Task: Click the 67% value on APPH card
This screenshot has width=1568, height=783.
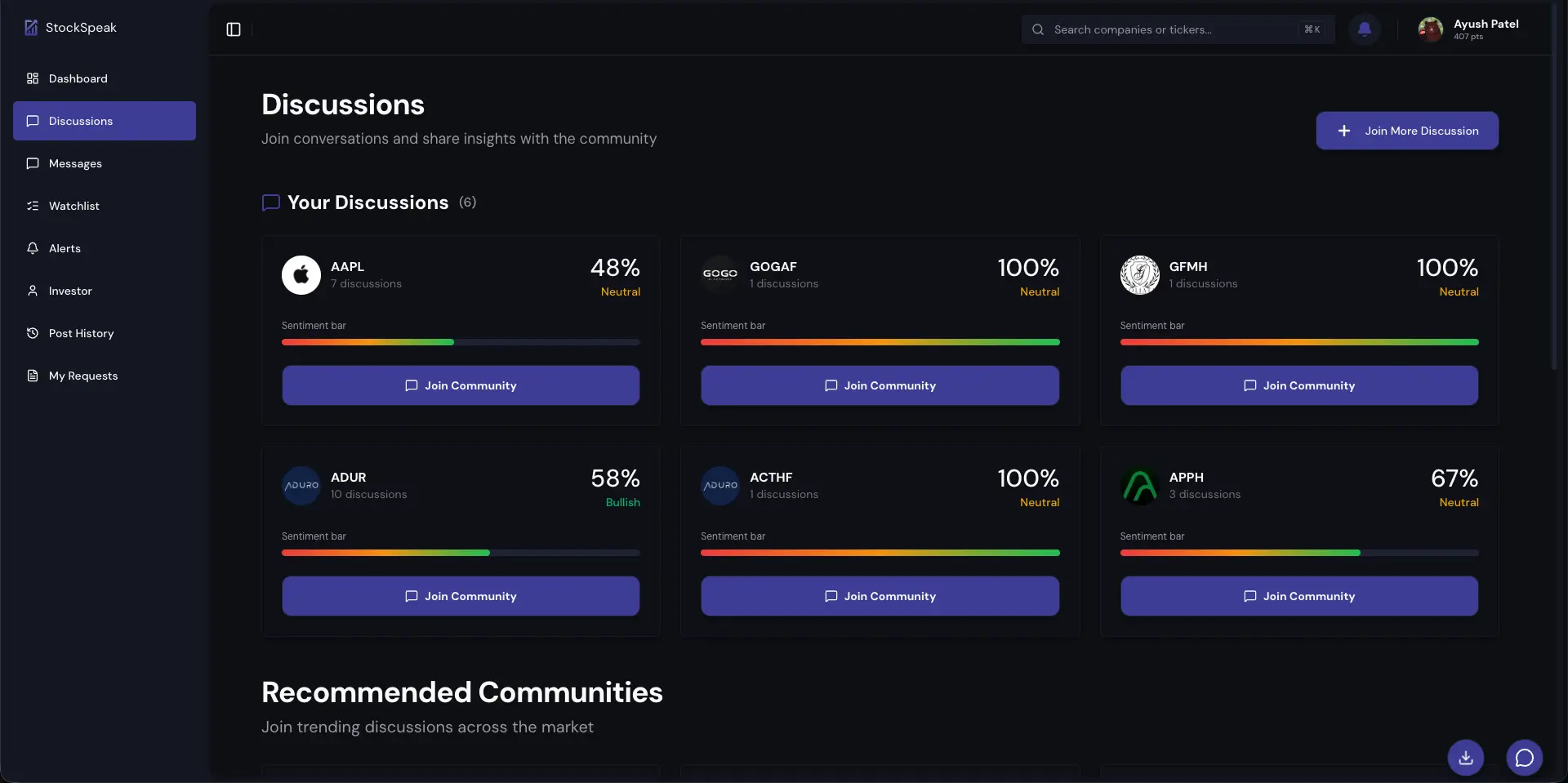Action: (1454, 478)
